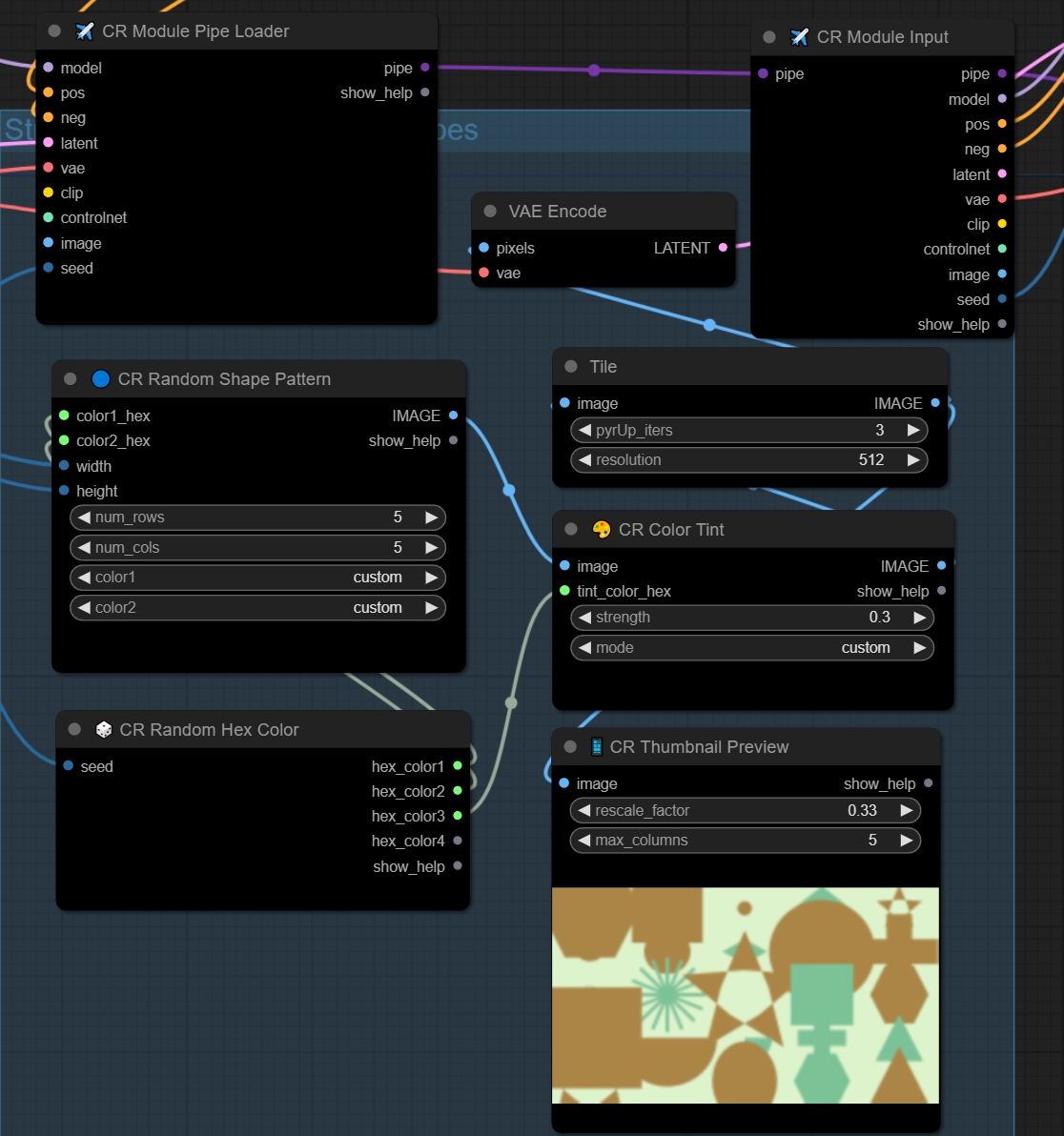Open the mode dropdown in CR Color Tint
The image size is (1064, 1136).
(x=751, y=648)
